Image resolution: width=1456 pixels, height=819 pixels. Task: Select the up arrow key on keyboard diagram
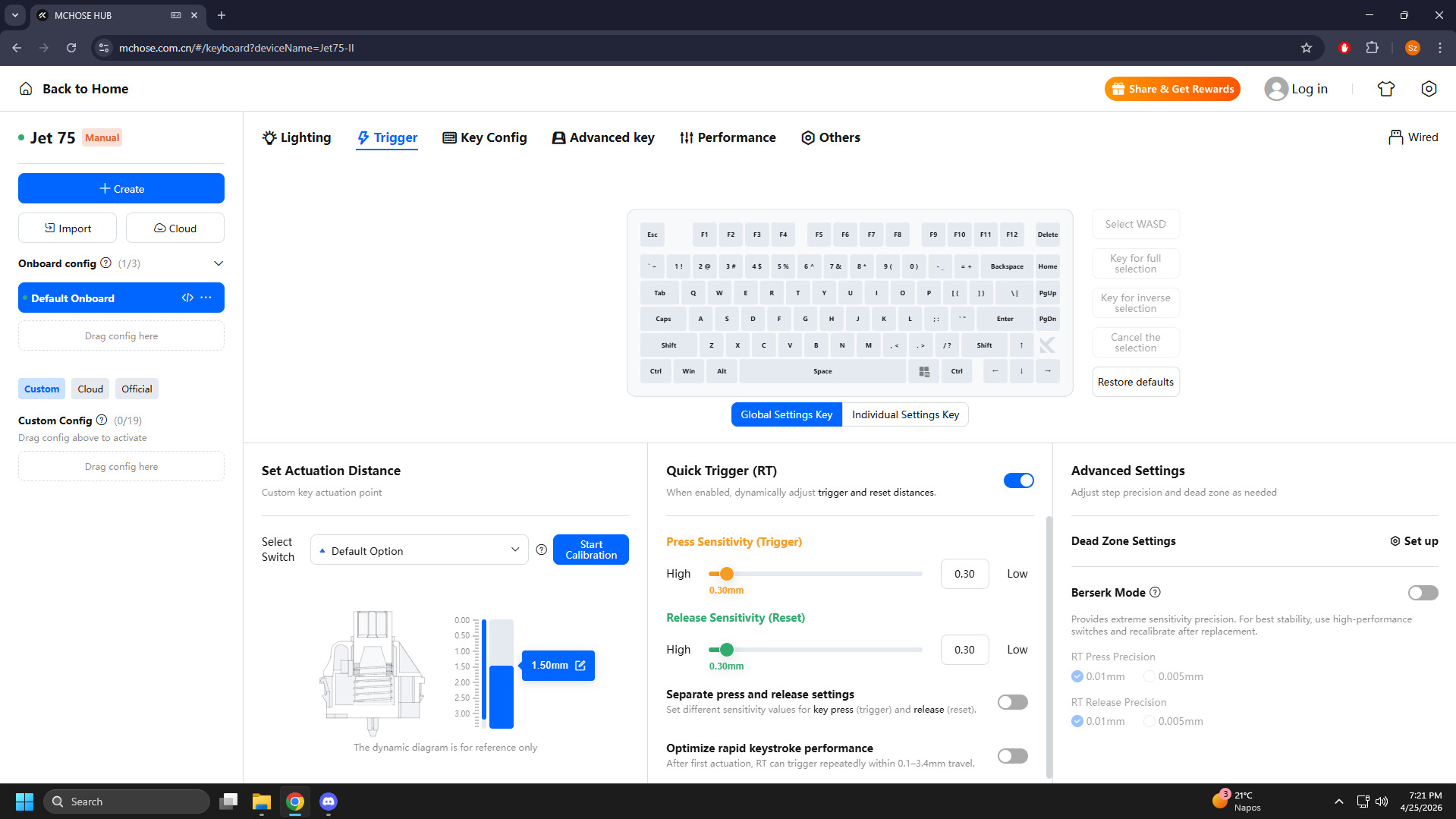click(x=1021, y=345)
